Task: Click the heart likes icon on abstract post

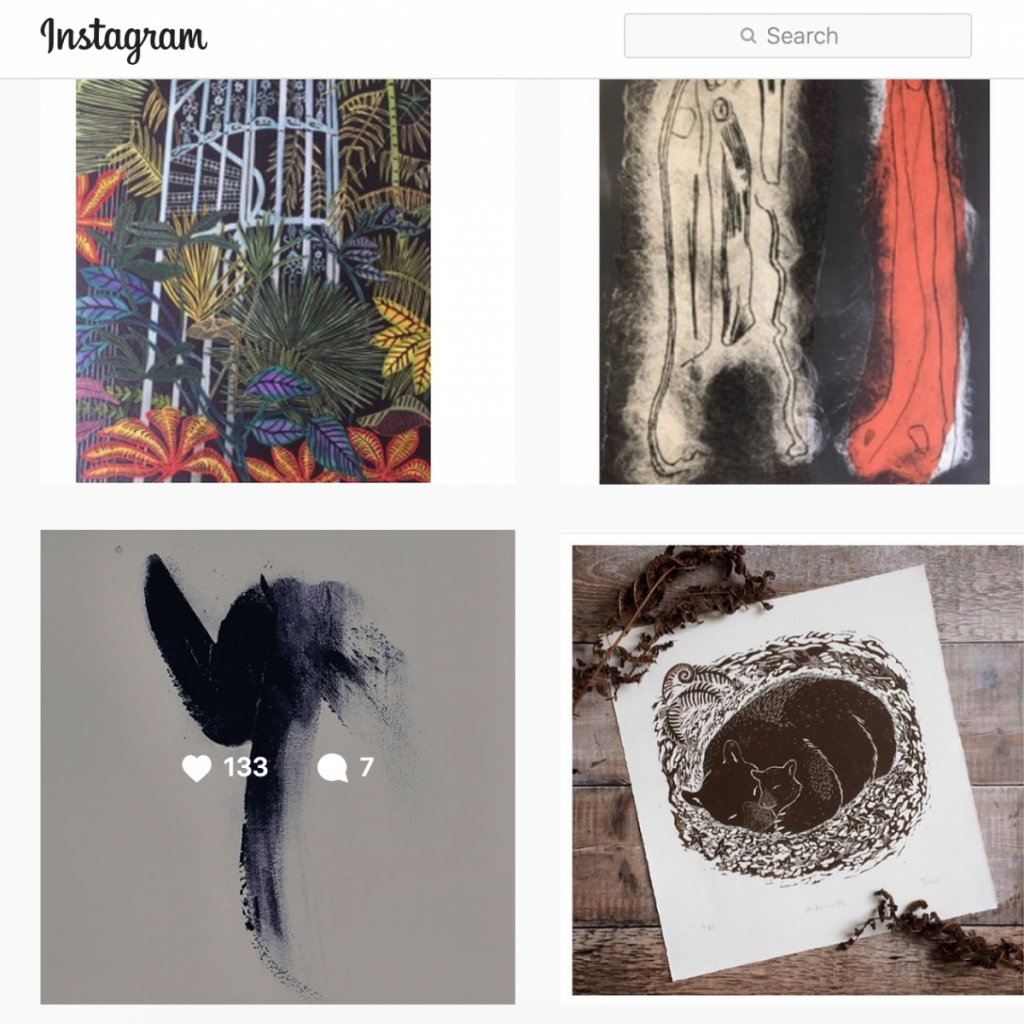Action: (x=197, y=767)
